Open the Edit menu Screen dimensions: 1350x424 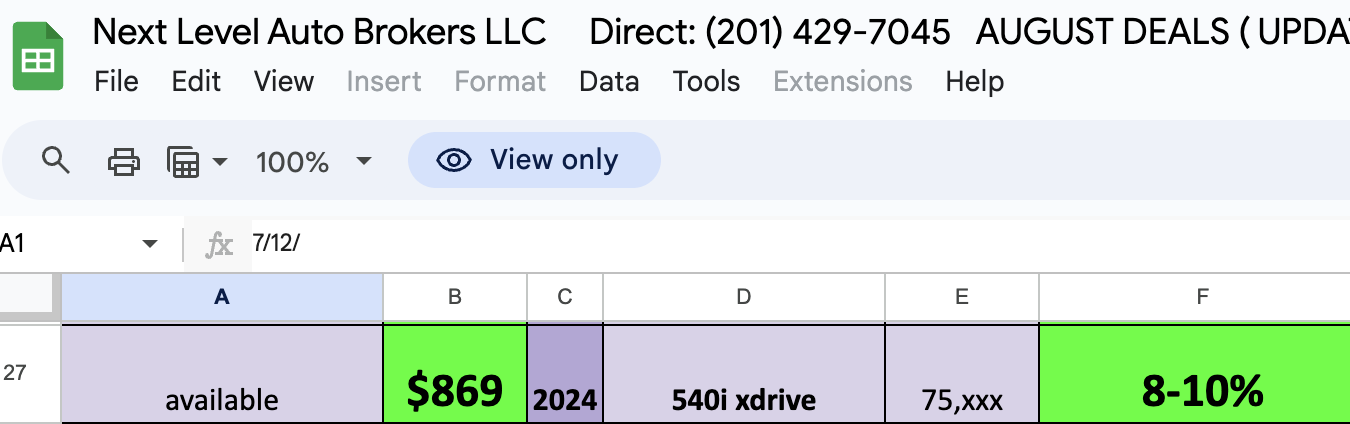click(x=196, y=81)
